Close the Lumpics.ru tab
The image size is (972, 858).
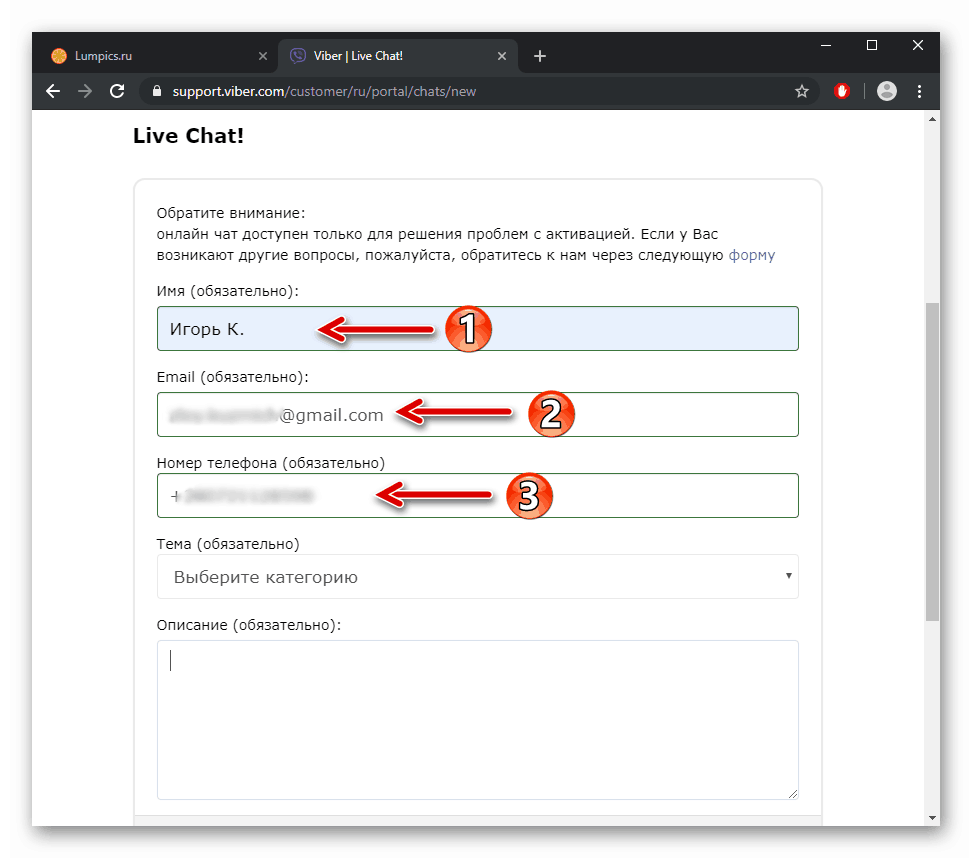[263, 56]
